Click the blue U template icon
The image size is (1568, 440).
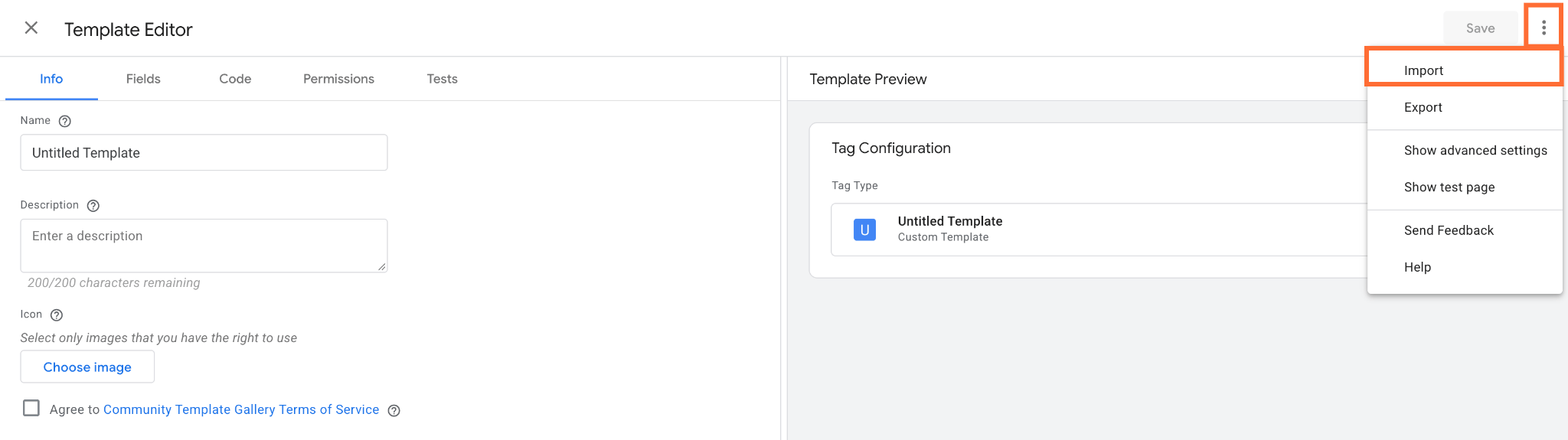[x=864, y=230]
